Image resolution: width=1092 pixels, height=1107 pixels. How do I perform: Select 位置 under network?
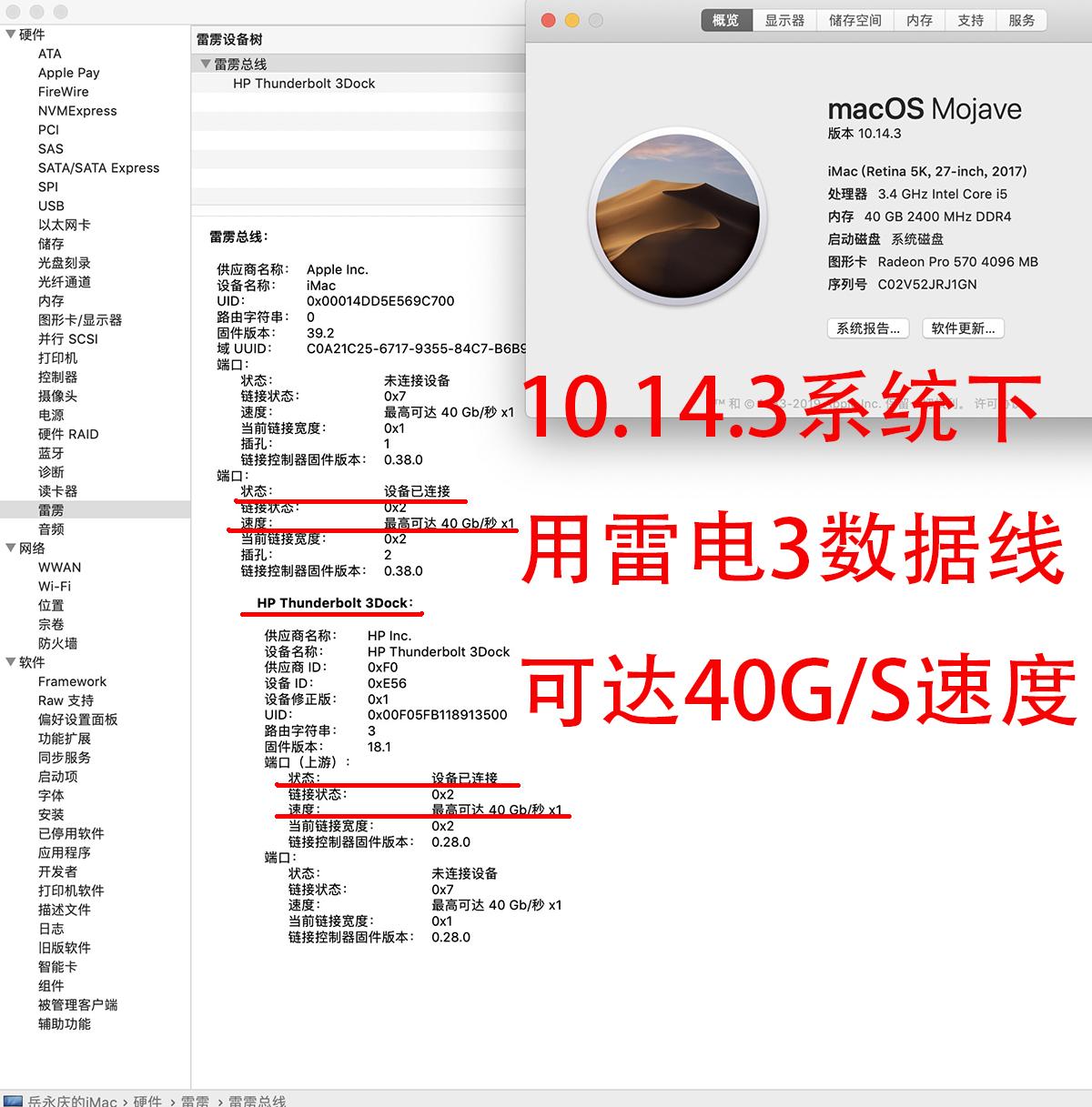[x=51, y=606]
